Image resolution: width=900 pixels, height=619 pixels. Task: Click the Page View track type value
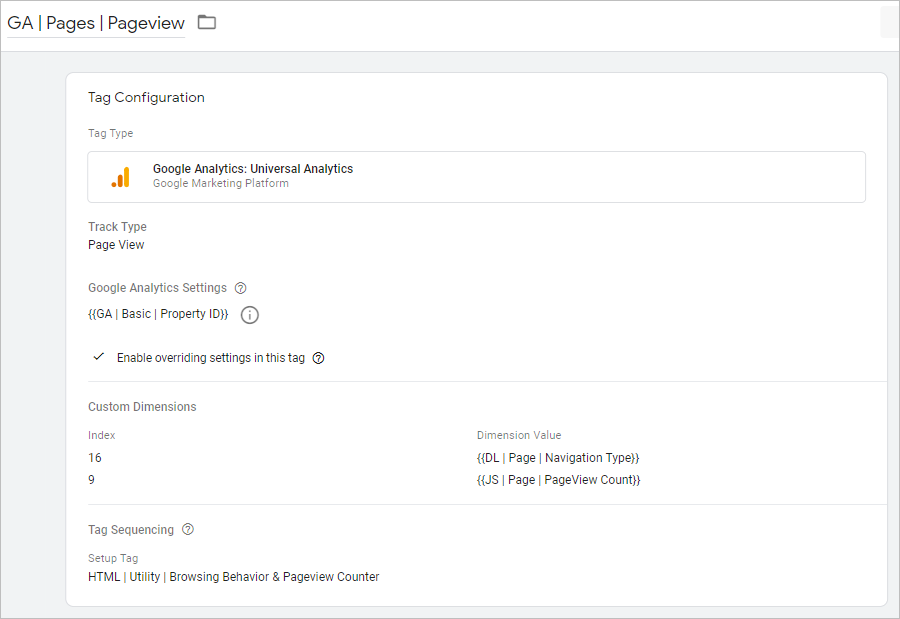pos(116,245)
